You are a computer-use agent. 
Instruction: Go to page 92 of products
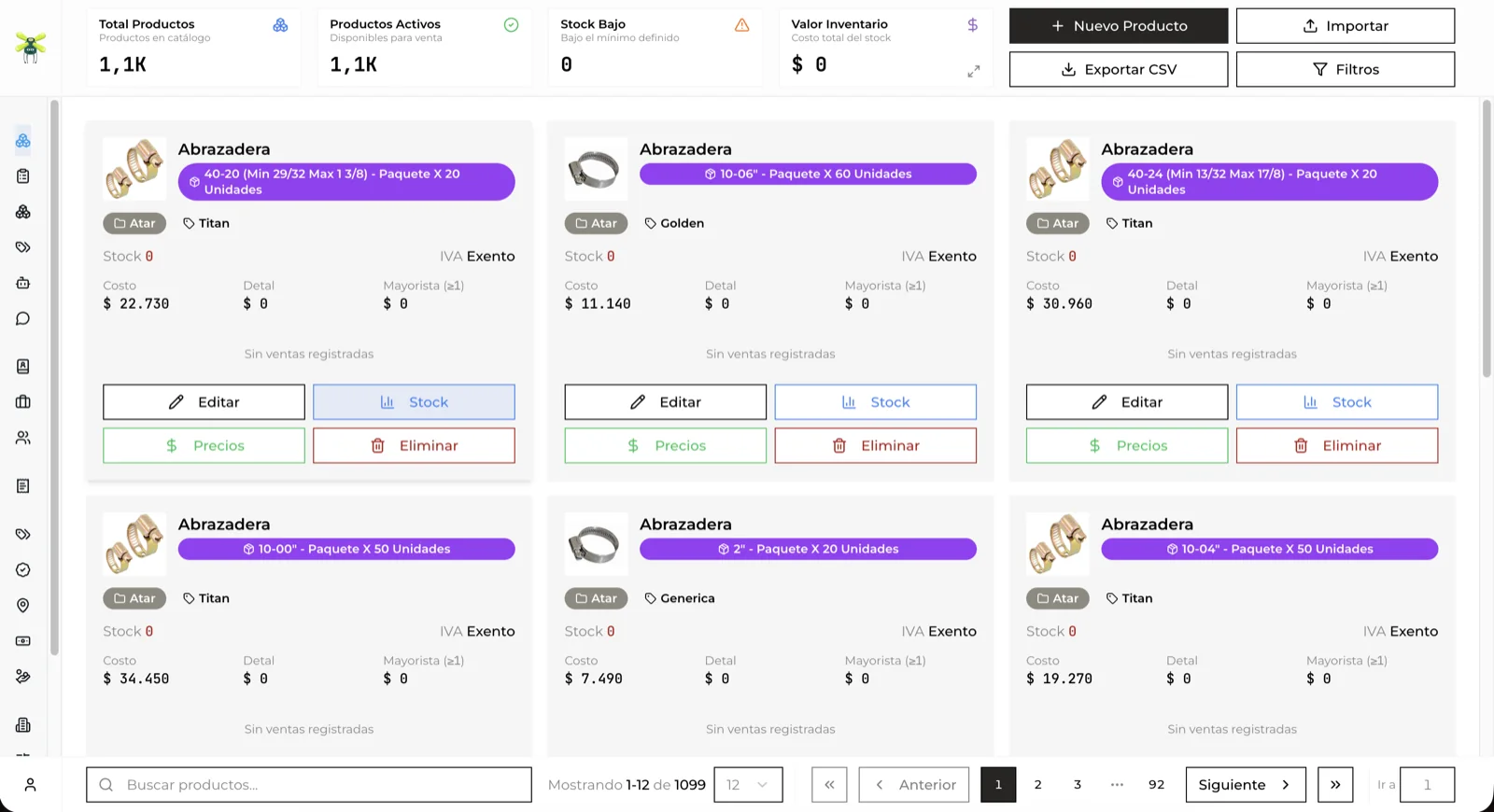coord(1156,785)
